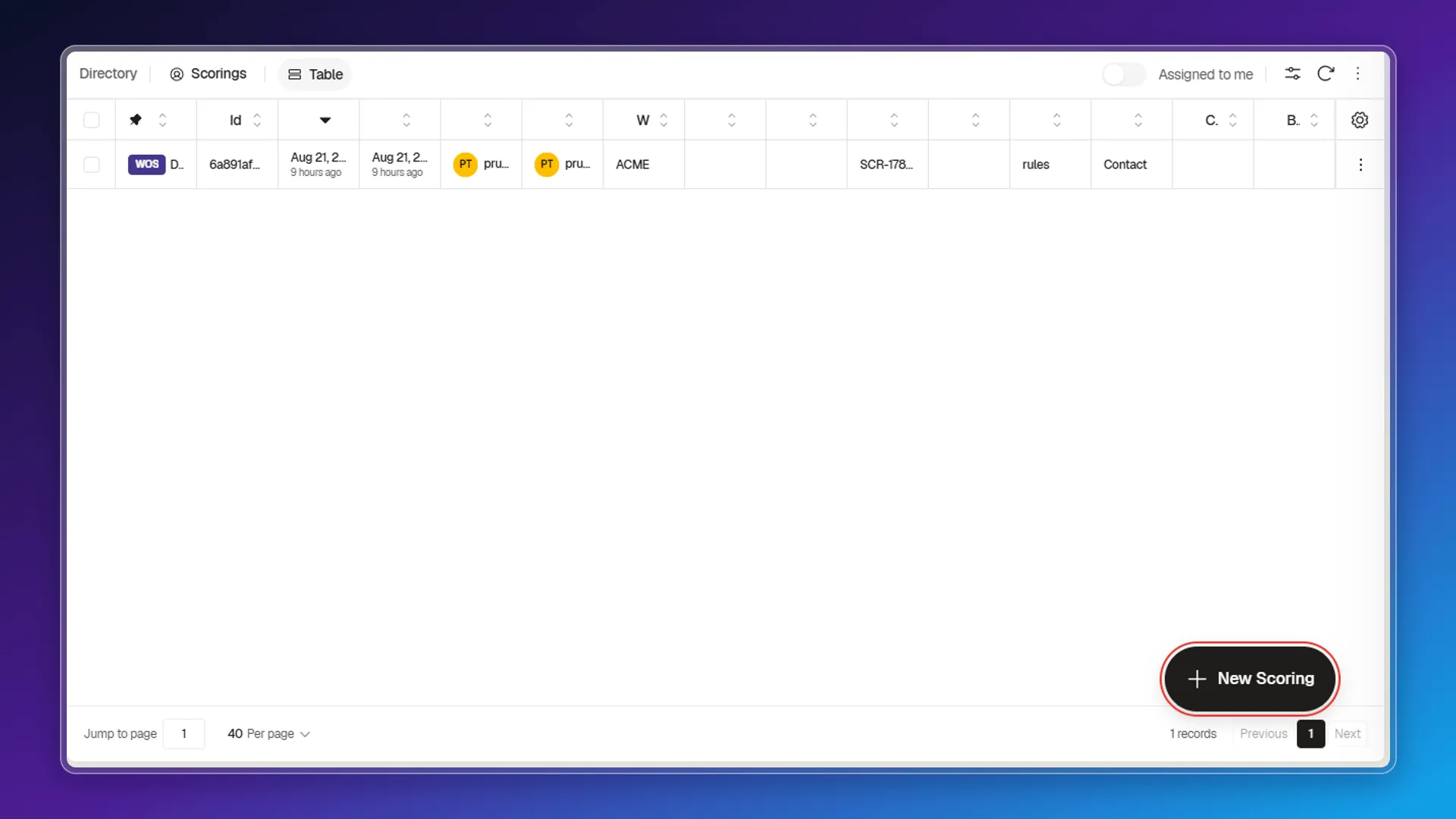Click the Previous page button

point(1263,733)
